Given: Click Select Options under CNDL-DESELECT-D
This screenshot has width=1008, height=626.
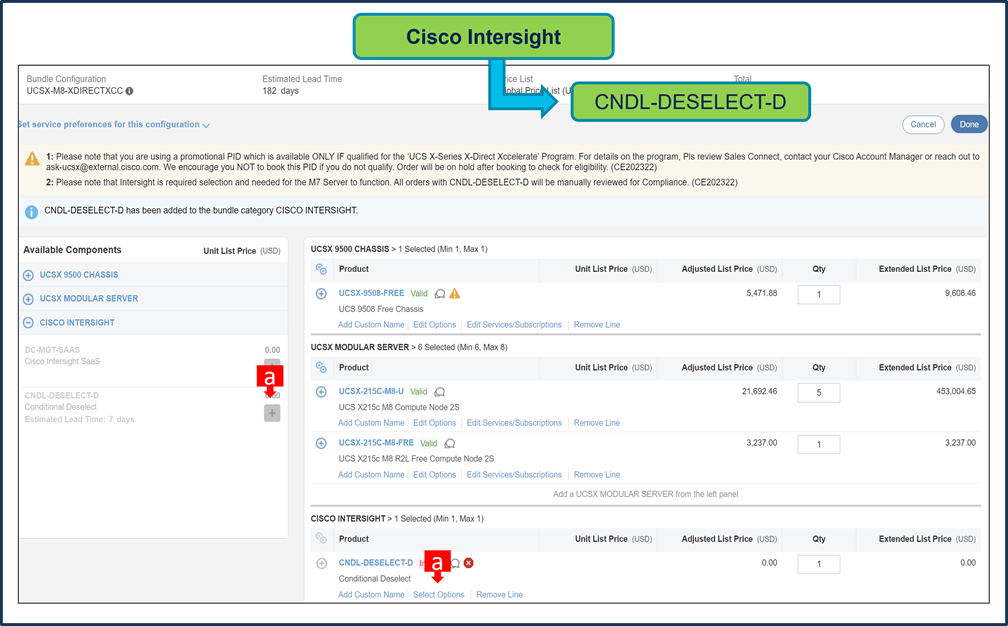Looking at the screenshot, I should click(438, 595).
